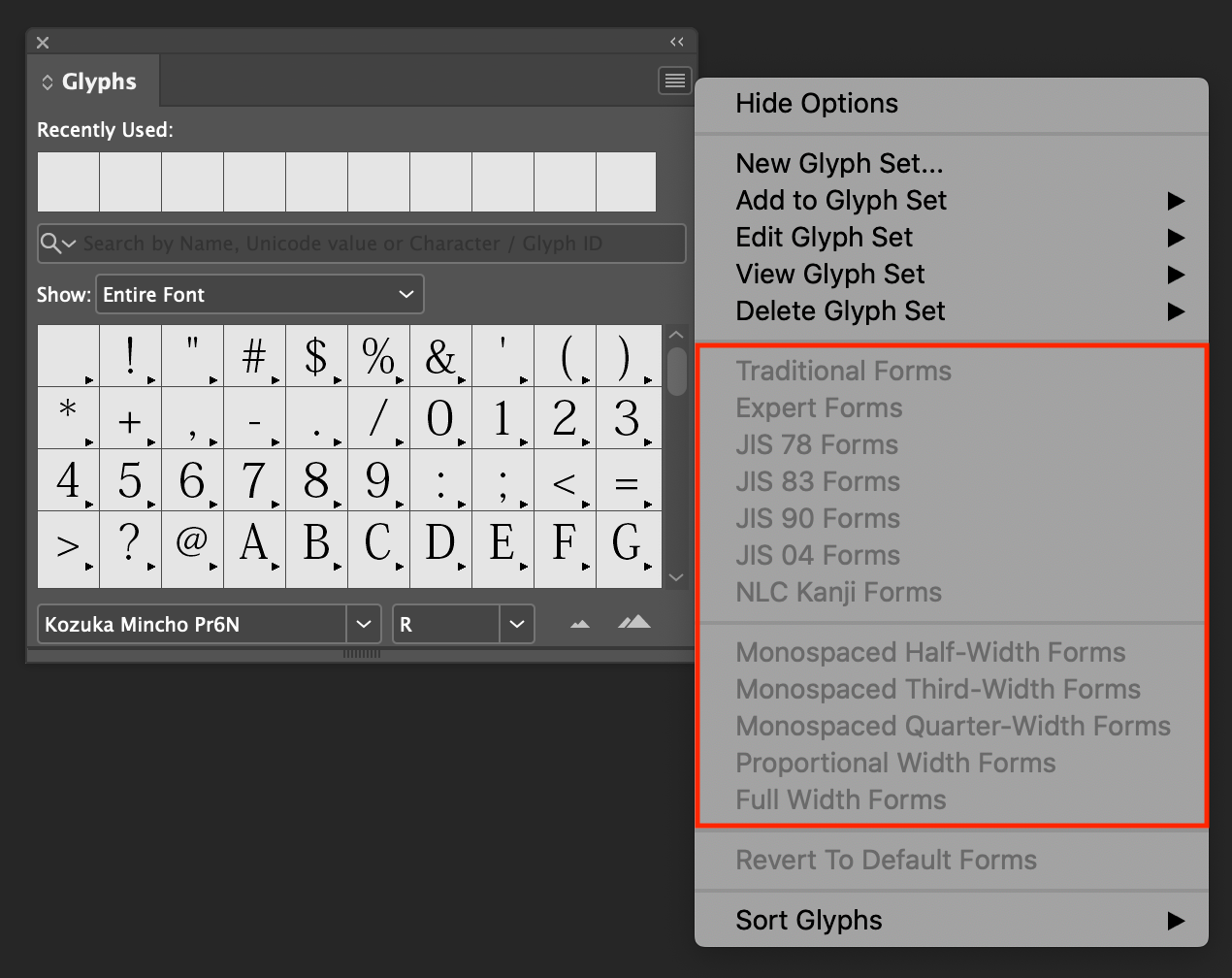Screen dimensions: 1232x978
Task: Choose Hide Options from the menu
Action: (952, 104)
